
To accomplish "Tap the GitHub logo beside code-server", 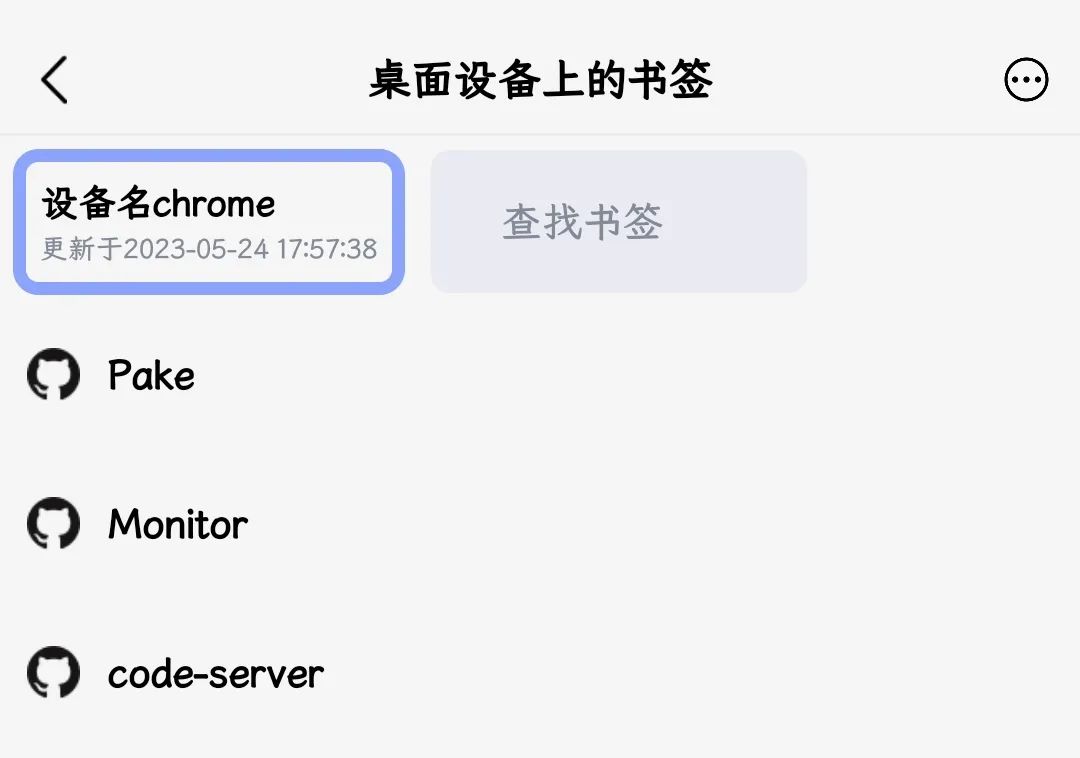I will point(52,673).
